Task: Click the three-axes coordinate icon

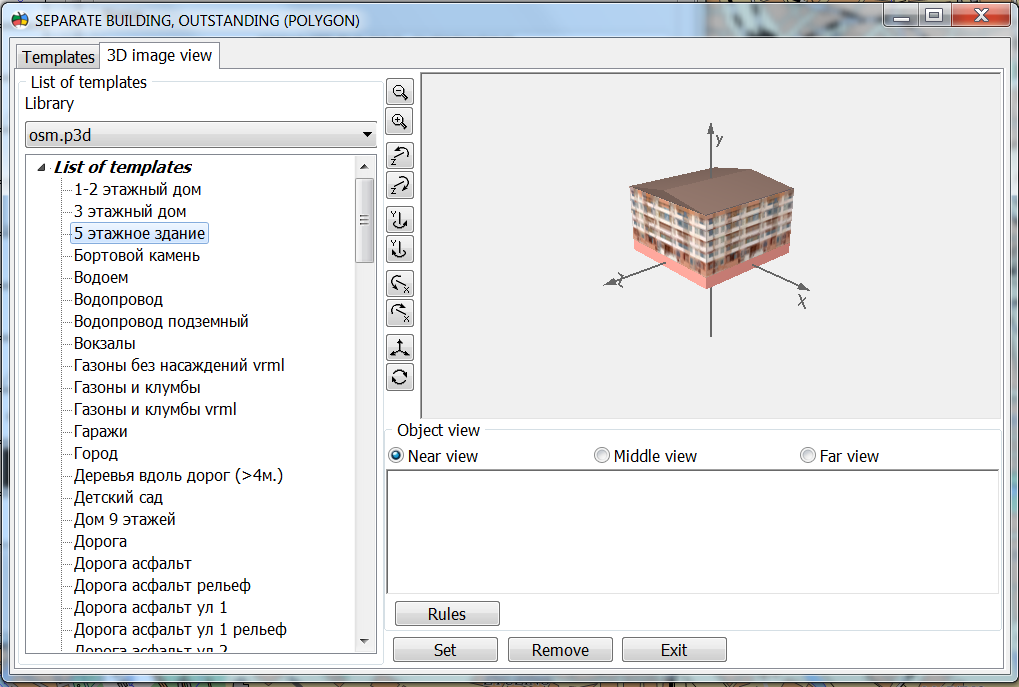Action: pyautogui.click(x=400, y=347)
